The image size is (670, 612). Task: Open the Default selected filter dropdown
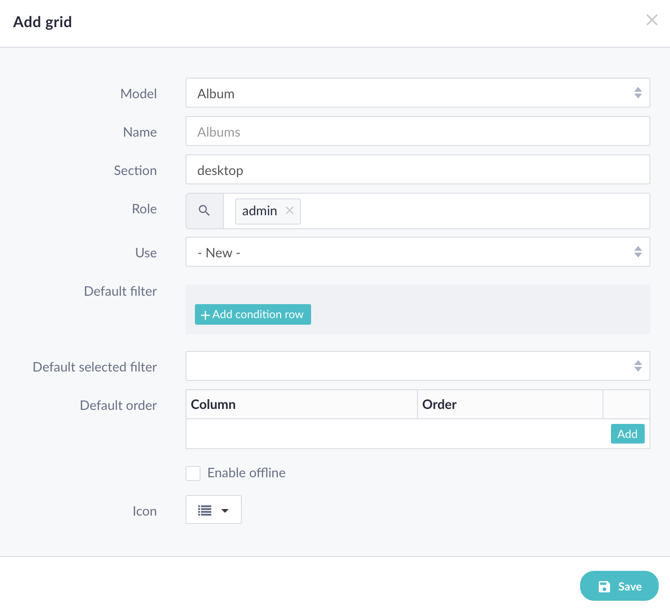click(x=417, y=366)
